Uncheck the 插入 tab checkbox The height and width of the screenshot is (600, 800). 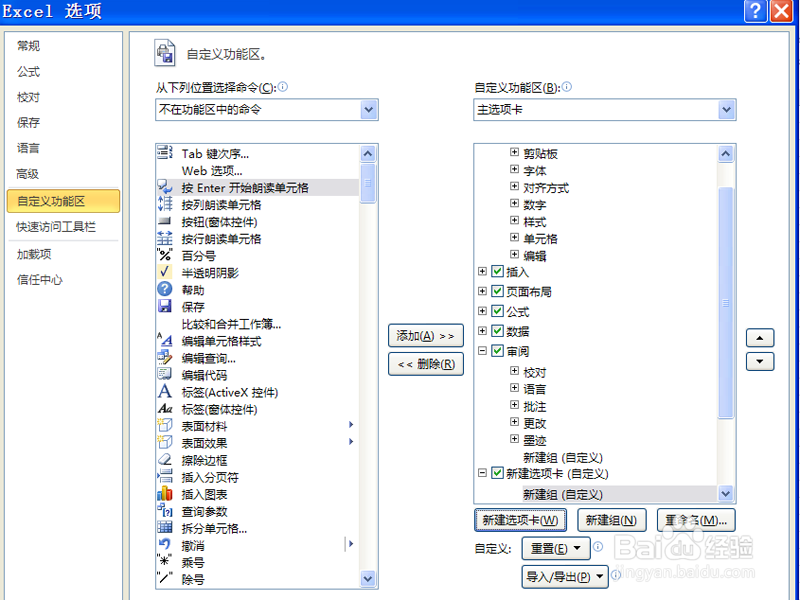point(497,271)
